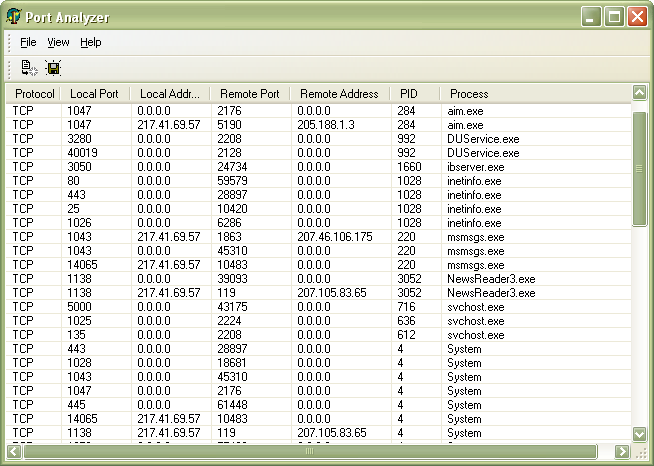Screen dimensions: 654x466
Task: Select remote address 205.188.1.3
Action: click(326, 125)
